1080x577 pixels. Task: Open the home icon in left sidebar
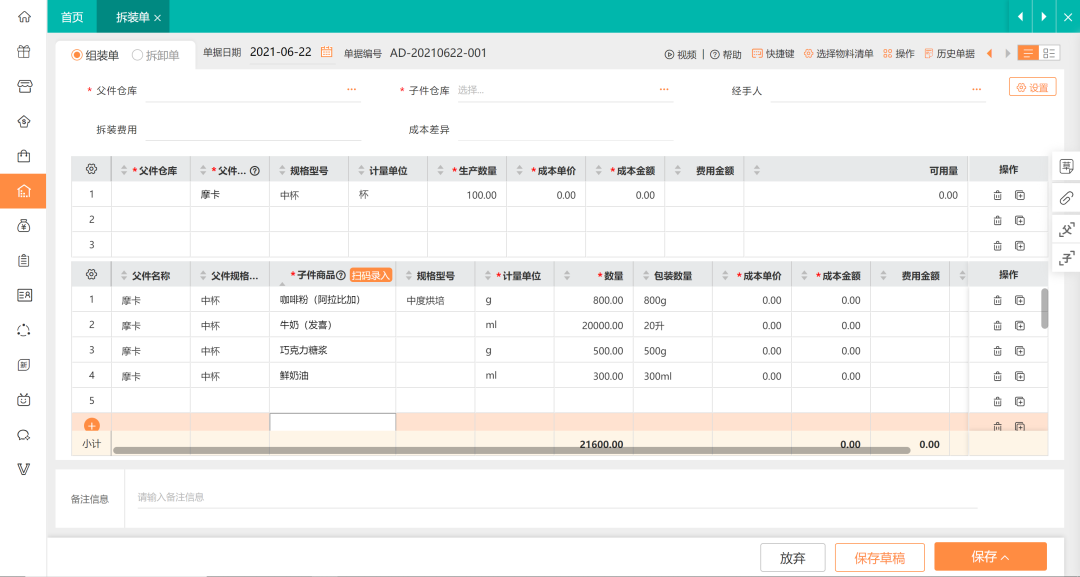[x=24, y=17]
